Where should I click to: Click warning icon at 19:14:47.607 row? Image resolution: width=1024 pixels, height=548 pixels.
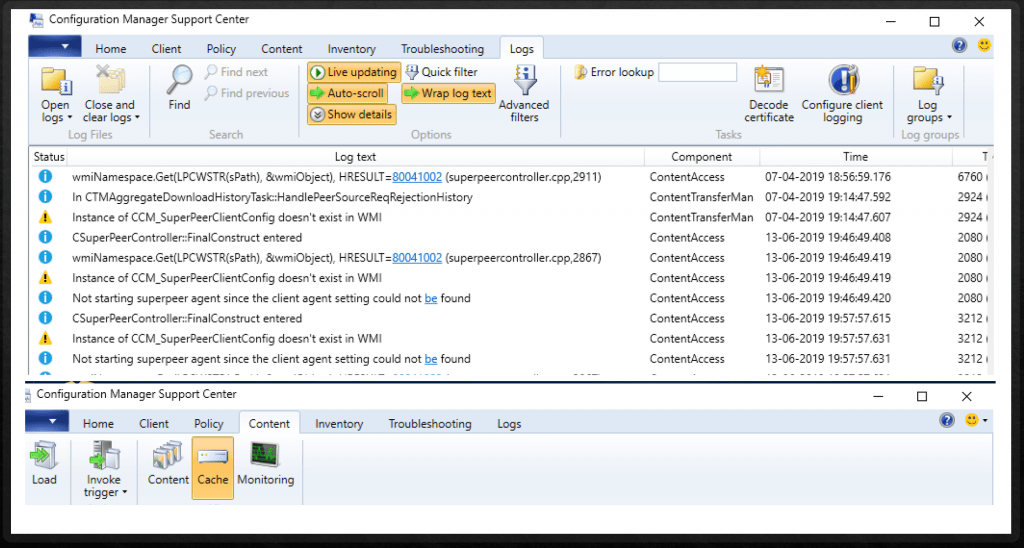[44, 218]
